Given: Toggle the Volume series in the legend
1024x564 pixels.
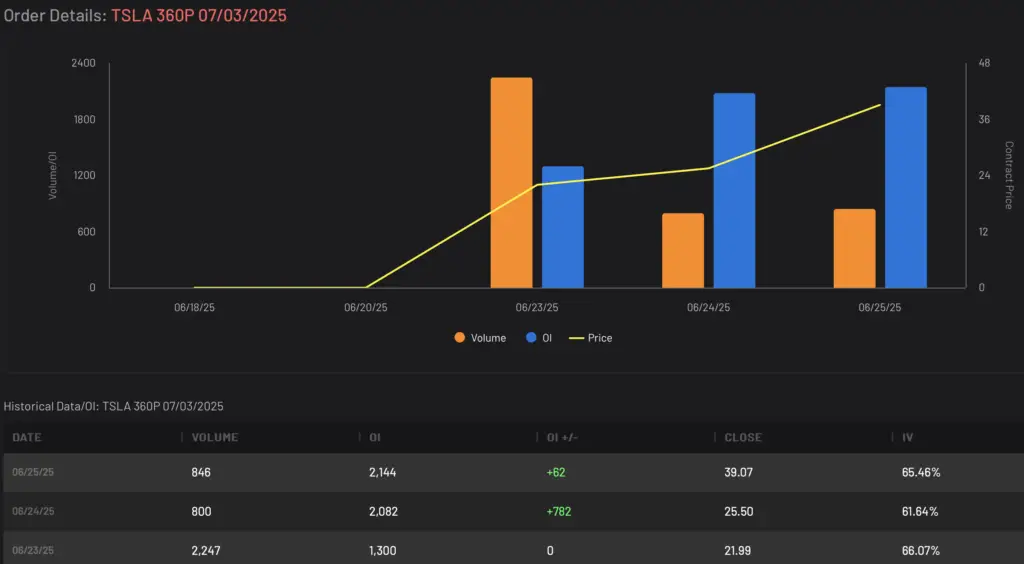Looking at the screenshot, I should [x=480, y=337].
